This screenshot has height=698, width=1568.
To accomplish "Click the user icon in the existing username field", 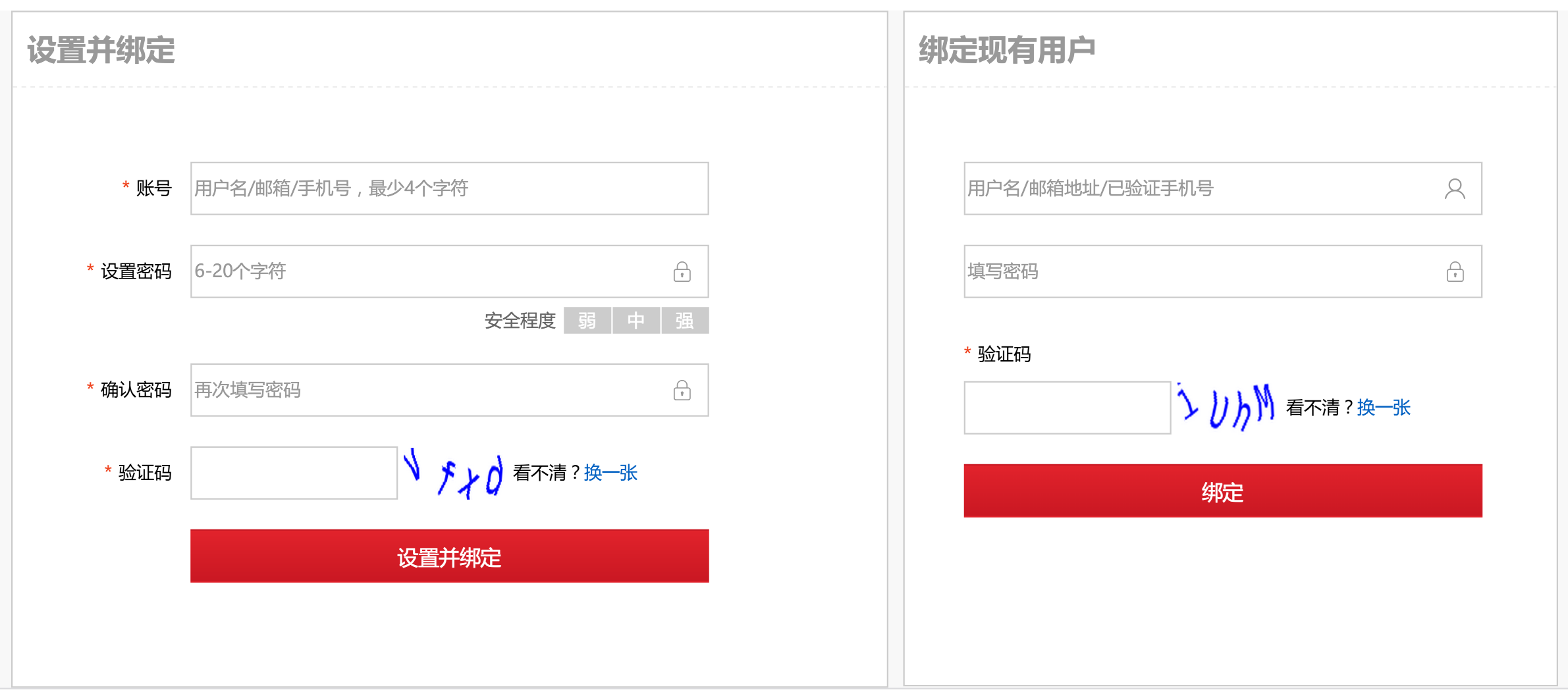I will 1455,189.
